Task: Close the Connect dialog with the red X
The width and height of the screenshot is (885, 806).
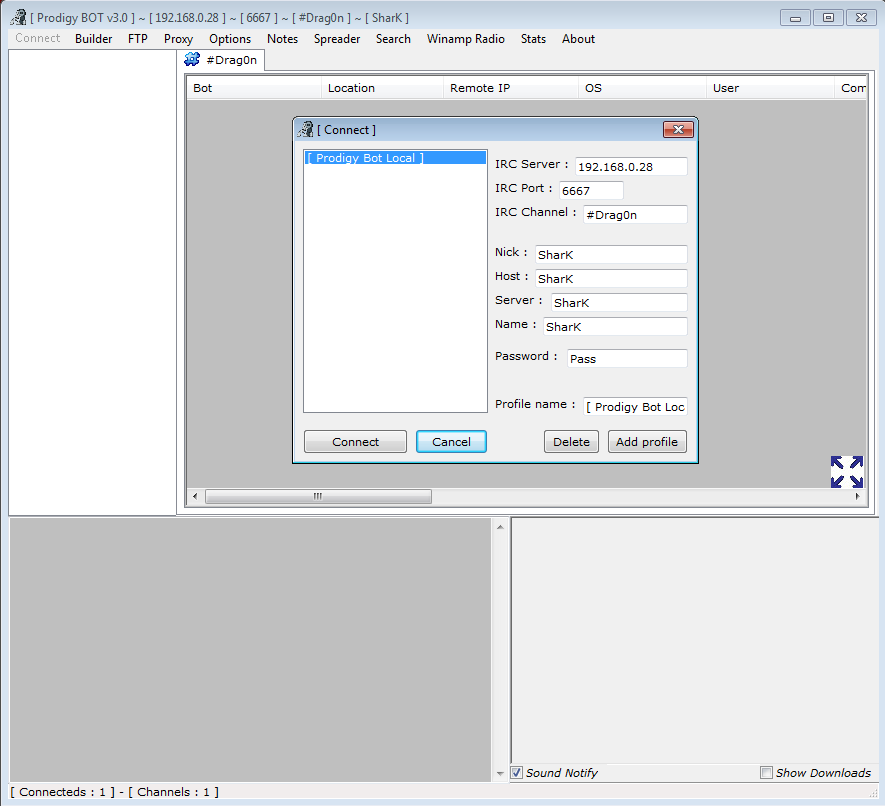Action: click(x=677, y=130)
